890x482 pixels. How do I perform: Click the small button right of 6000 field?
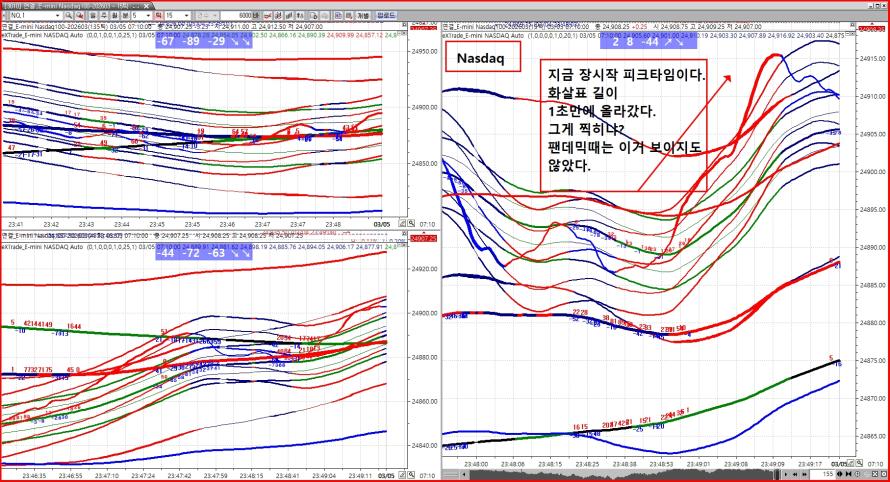(x=257, y=15)
